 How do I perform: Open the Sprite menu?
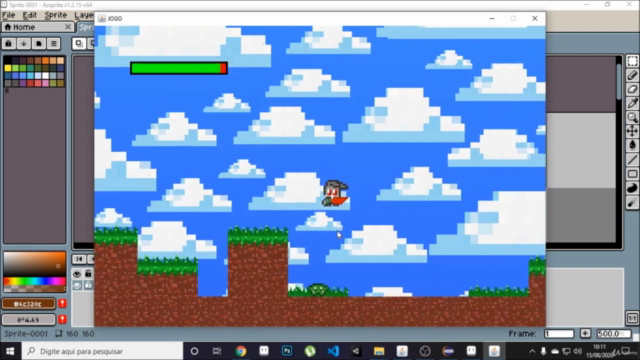(x=56, y=15)
